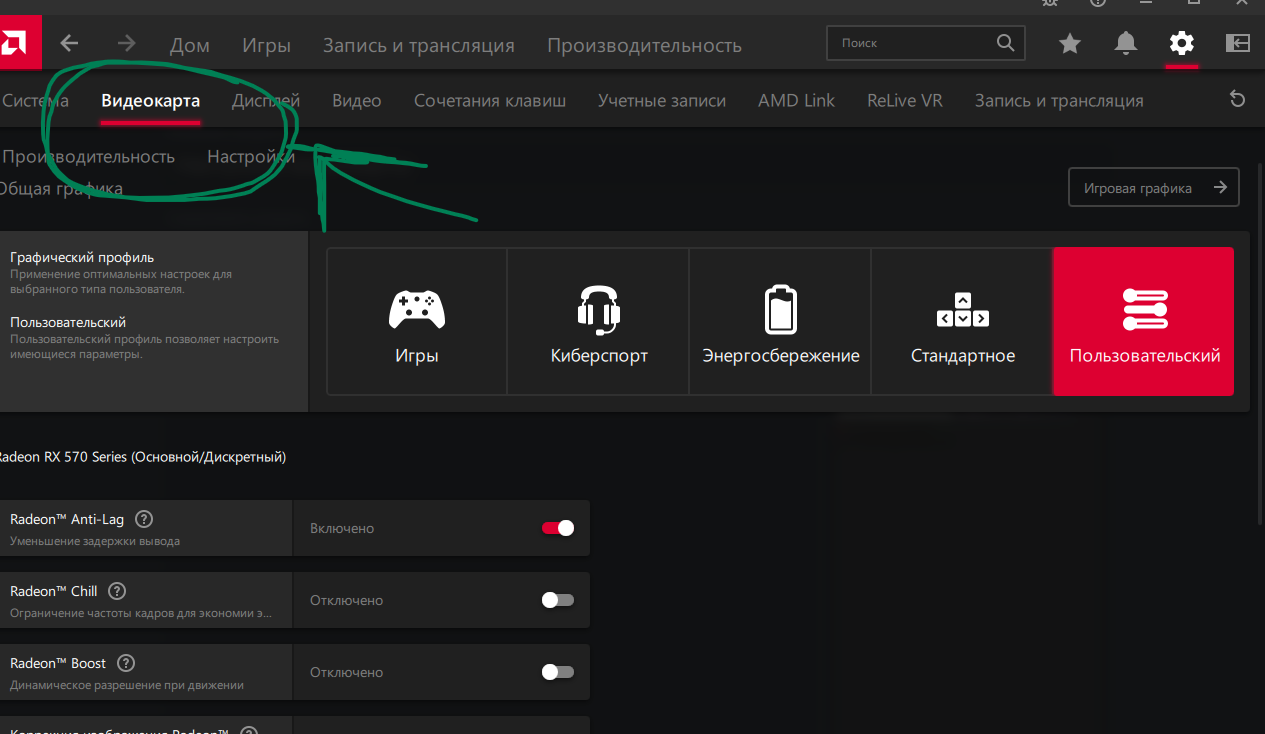Viewport: 1265px width, 734px height.
Task: Disable the Radeon Anti-Lag toggle
Action: [x=558, y=528]
